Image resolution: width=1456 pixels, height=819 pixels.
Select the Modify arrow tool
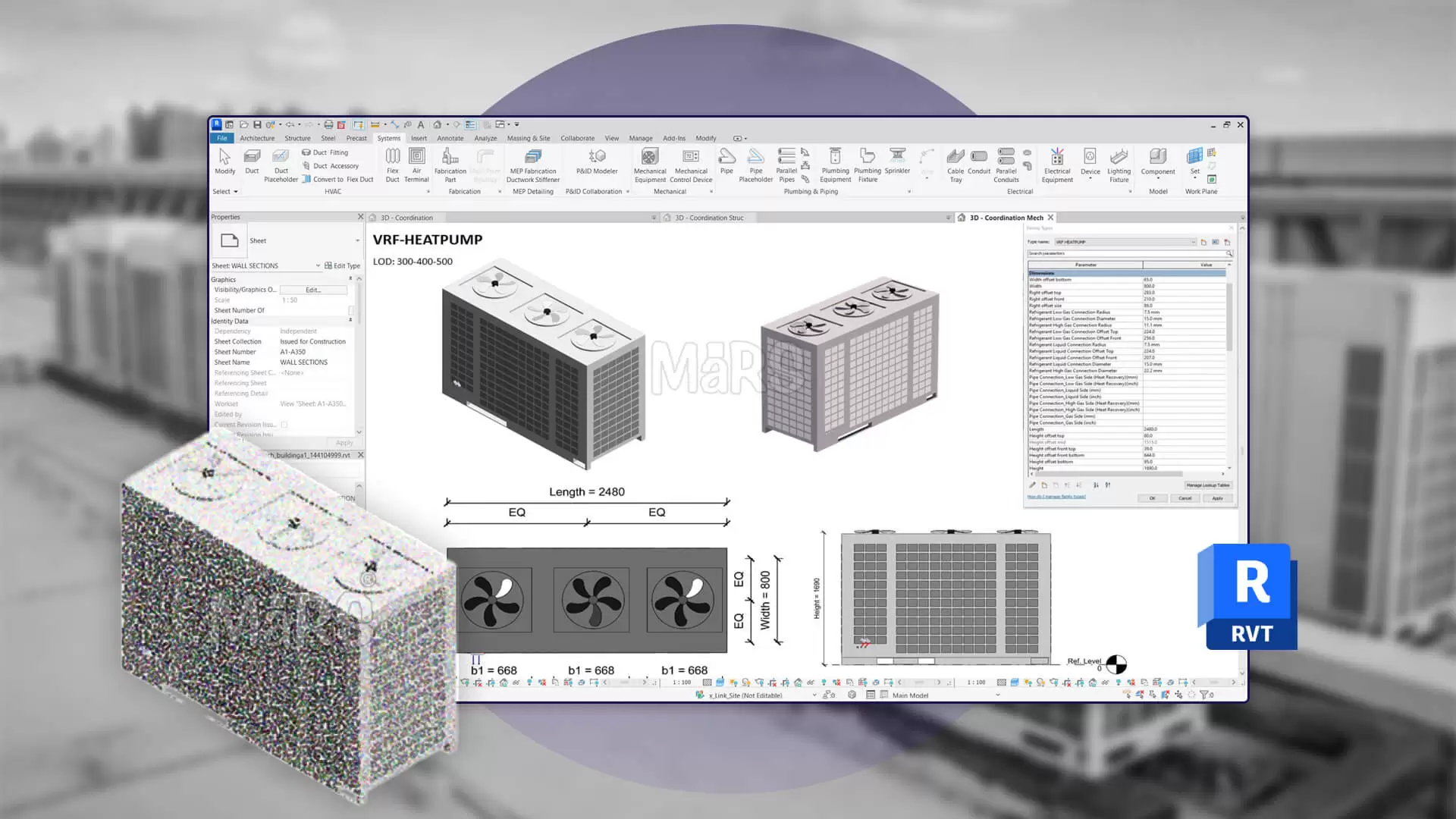(x=224, y=162)
